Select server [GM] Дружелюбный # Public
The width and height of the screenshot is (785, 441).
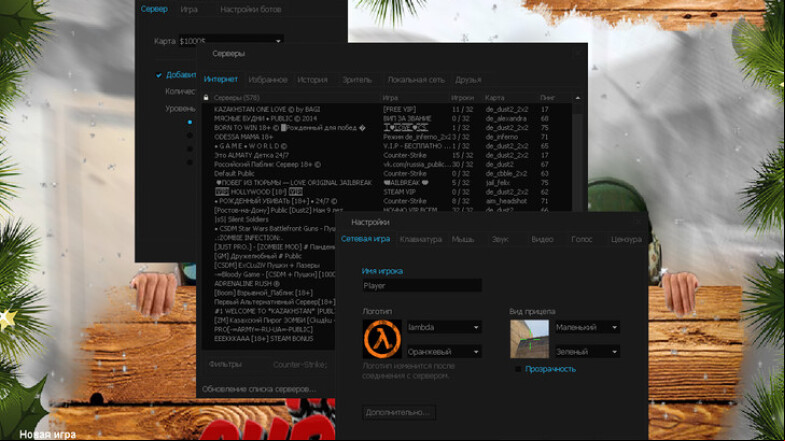click(258, 256)
